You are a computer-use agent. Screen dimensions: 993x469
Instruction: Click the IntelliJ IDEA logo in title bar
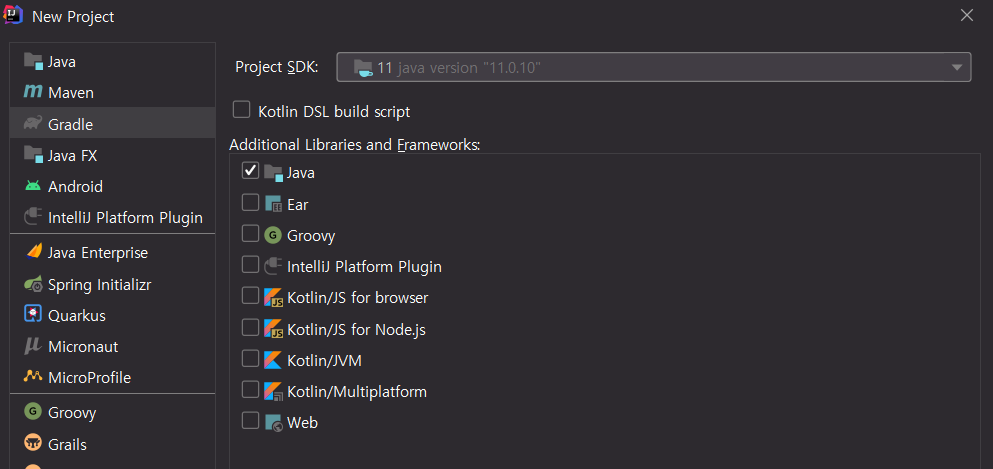(x=13, y=15)
